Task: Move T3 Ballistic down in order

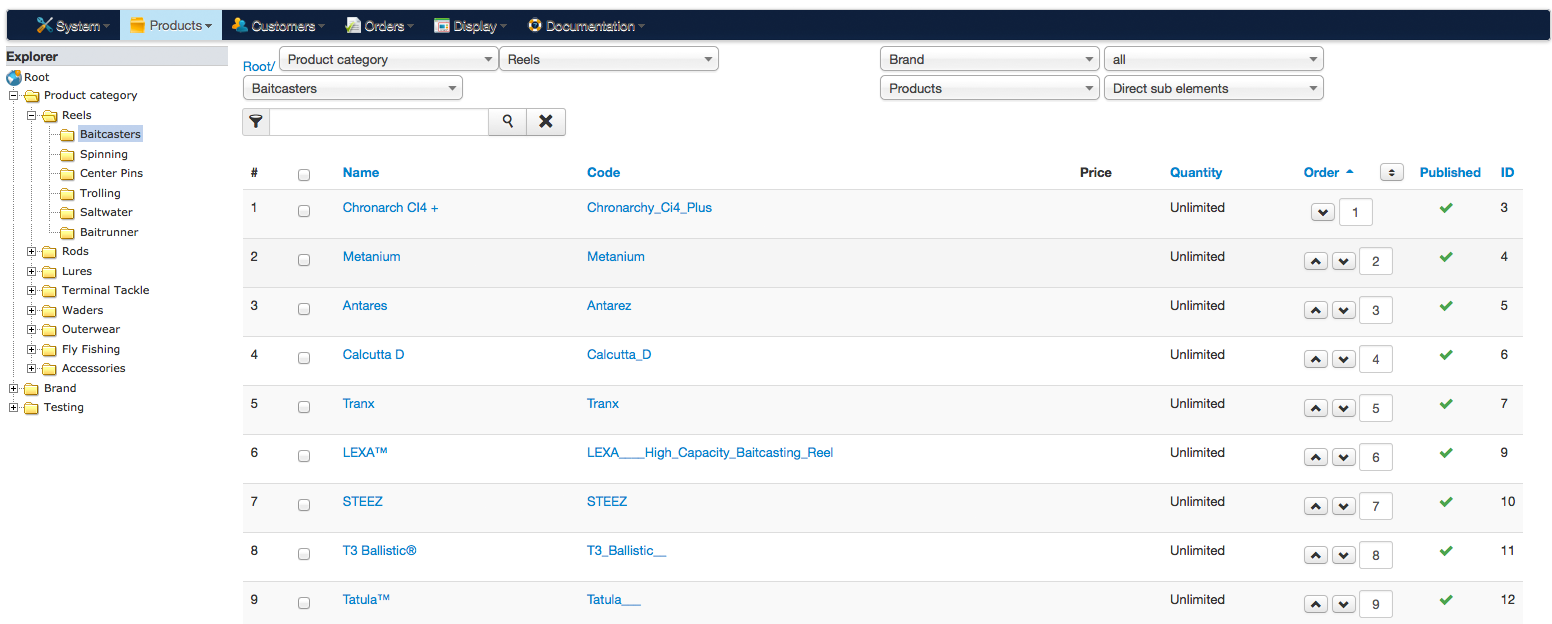Action: (x=1344, y=556)
